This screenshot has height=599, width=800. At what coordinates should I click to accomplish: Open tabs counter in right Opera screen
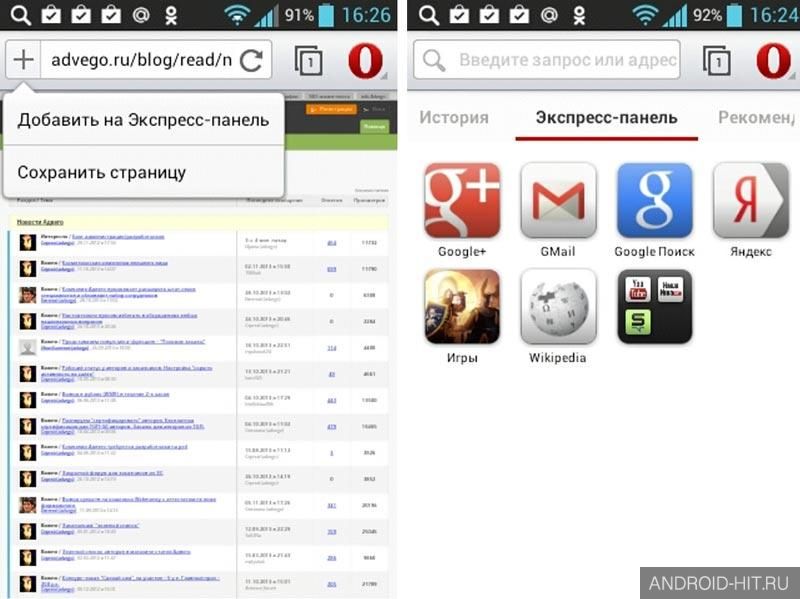716,61
